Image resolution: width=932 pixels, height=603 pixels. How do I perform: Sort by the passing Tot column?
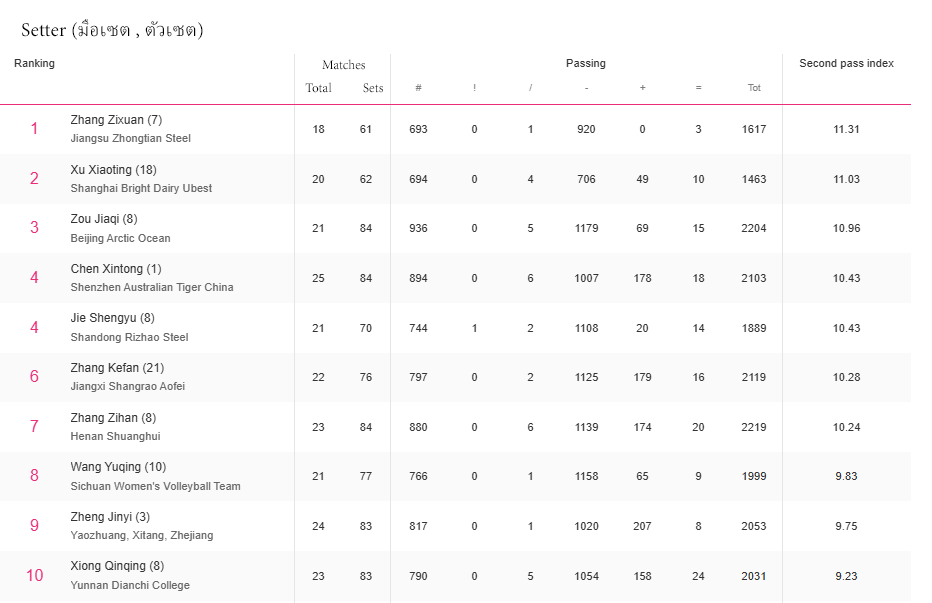754,88
